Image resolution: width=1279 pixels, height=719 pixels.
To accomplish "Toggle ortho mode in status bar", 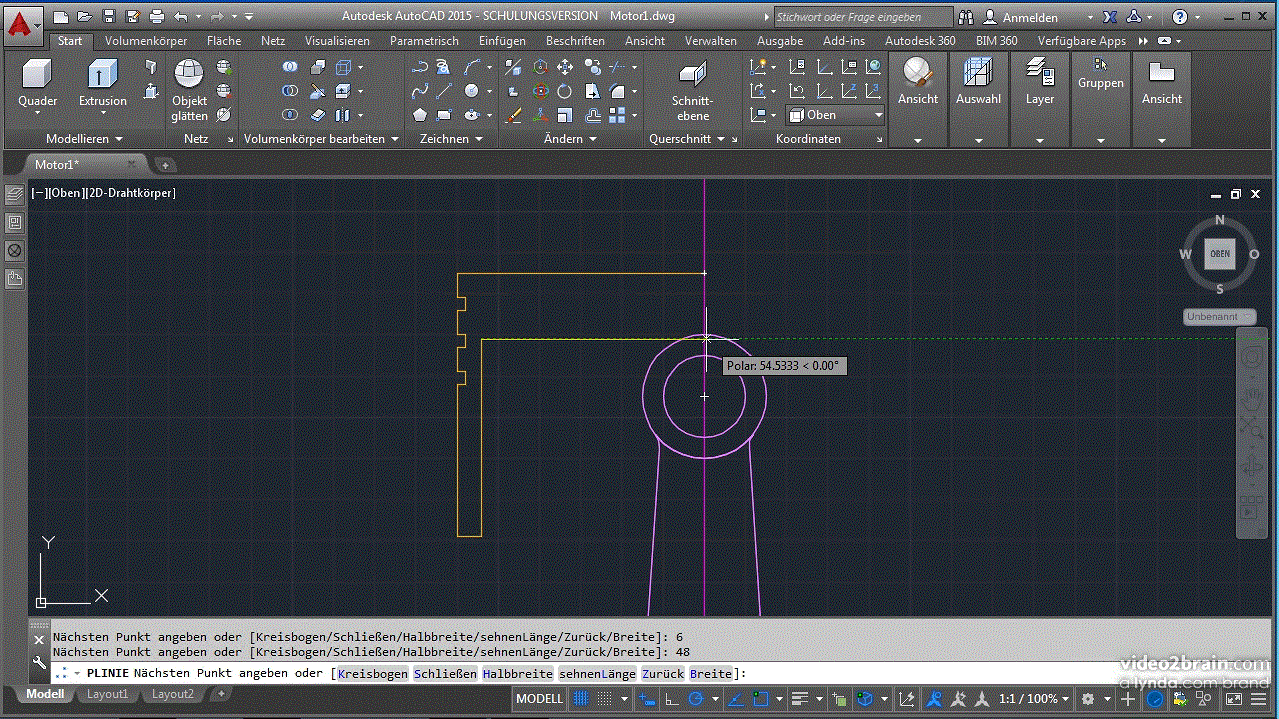I will 672,699.
